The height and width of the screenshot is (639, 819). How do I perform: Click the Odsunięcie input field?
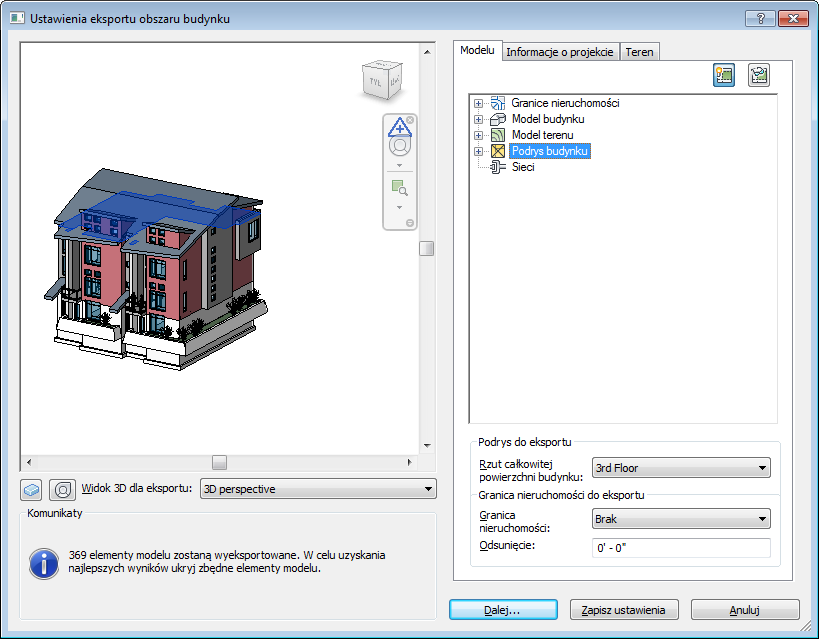681,548
